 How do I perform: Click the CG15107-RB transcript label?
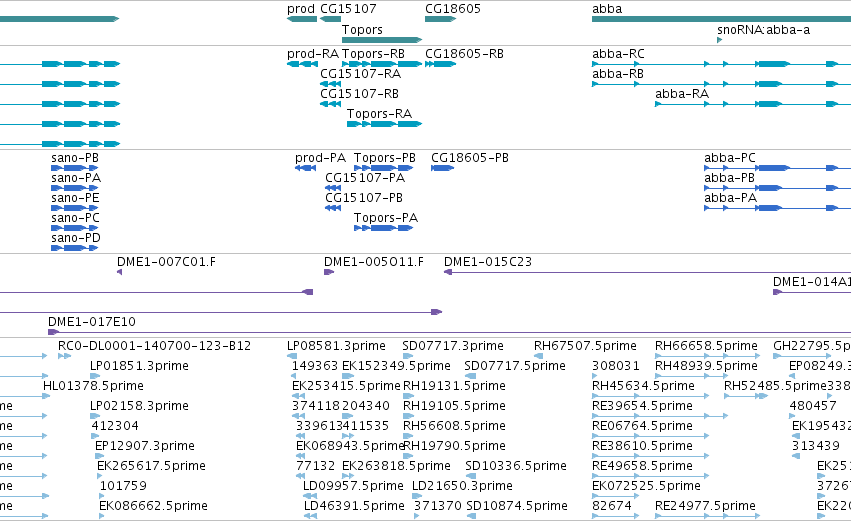(x=359, y=94)
